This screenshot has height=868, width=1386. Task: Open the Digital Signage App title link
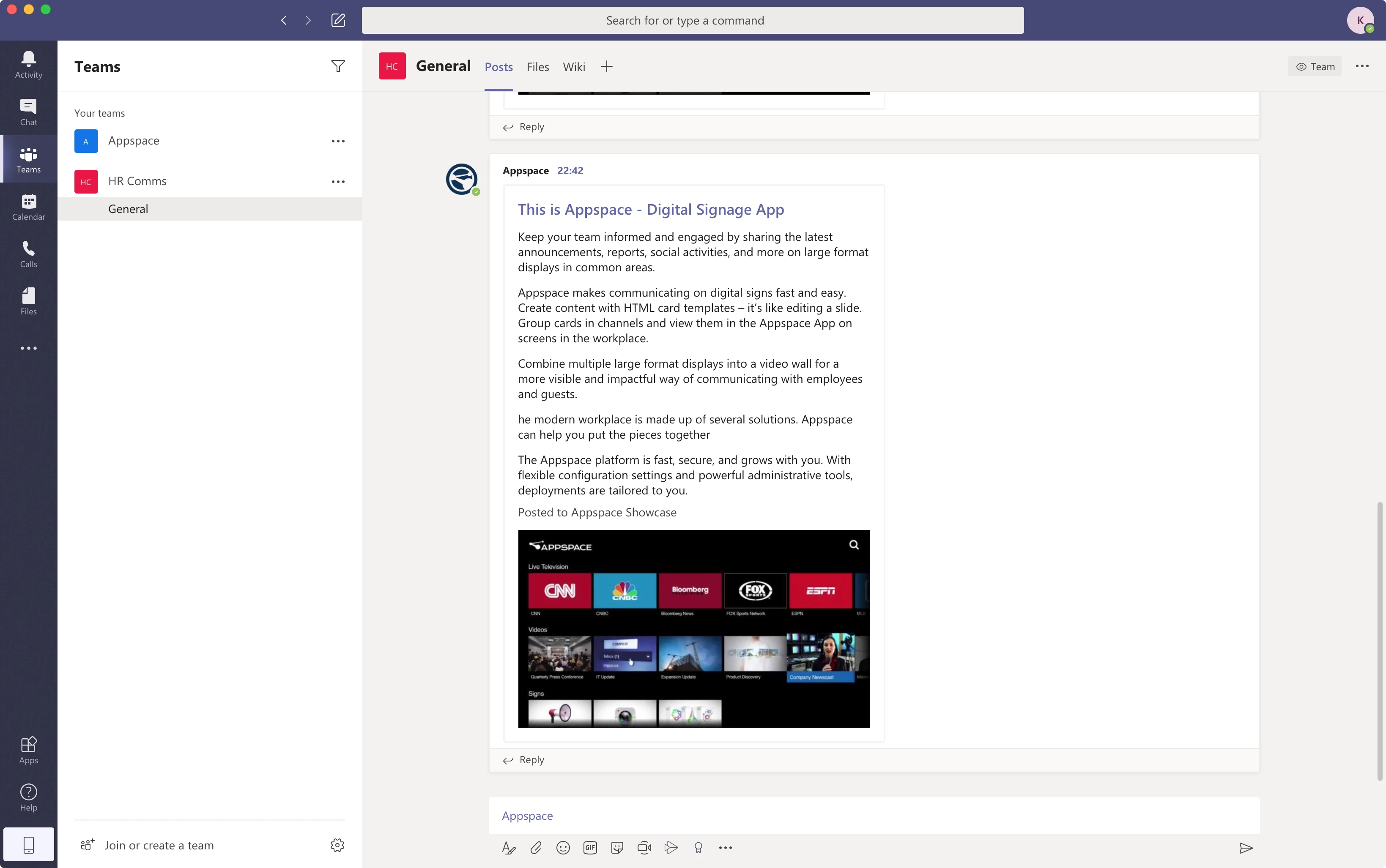[x=651, y=210]
